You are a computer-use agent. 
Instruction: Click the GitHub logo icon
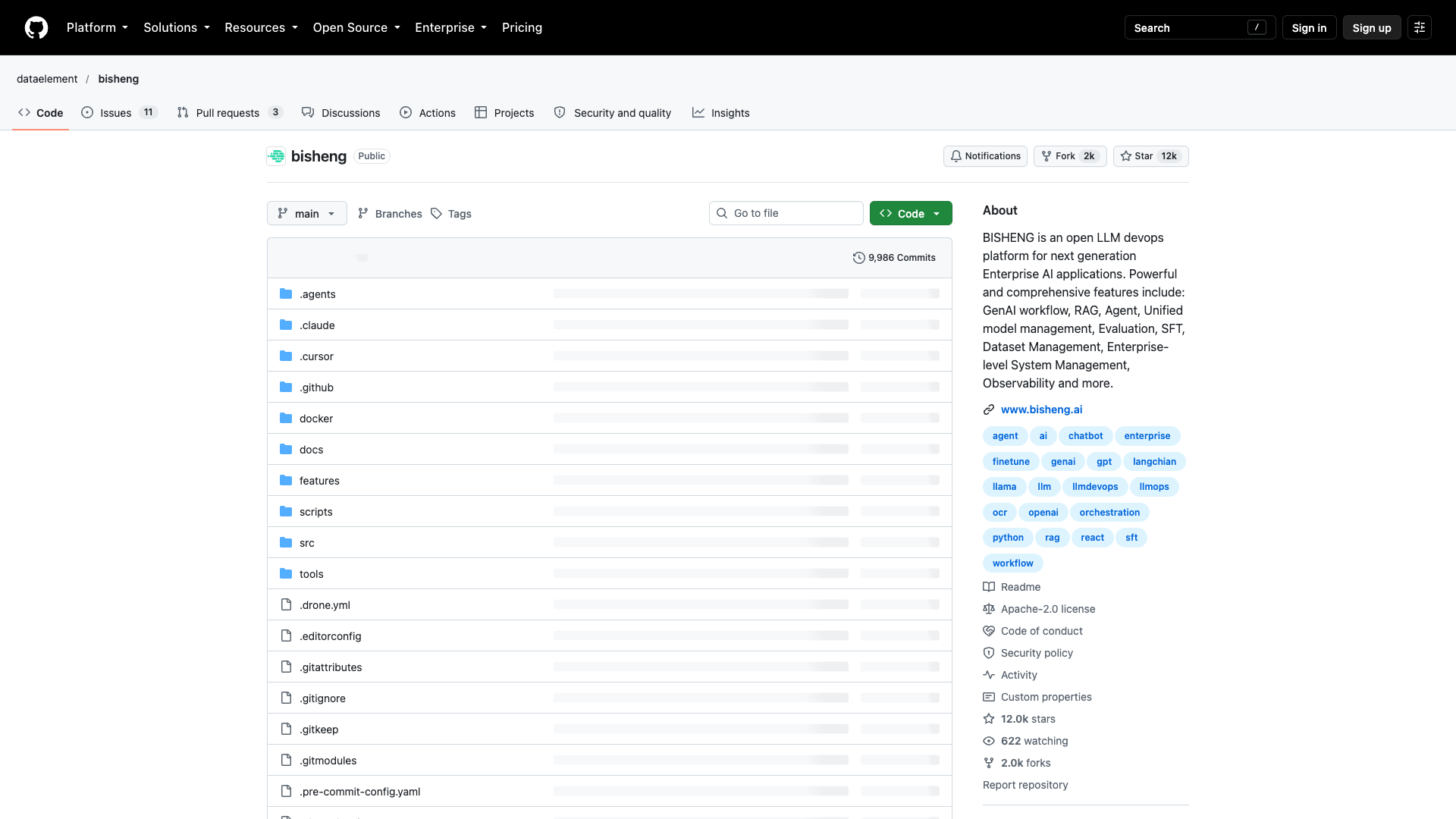pos(36,27)
